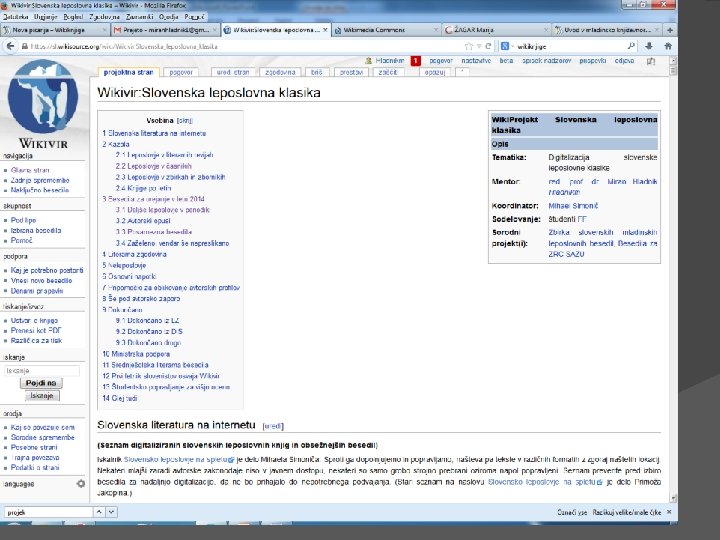Open the Pomoč sidebar link
Image resolution: width=720 pixels, height=540 pixels.
21,240
